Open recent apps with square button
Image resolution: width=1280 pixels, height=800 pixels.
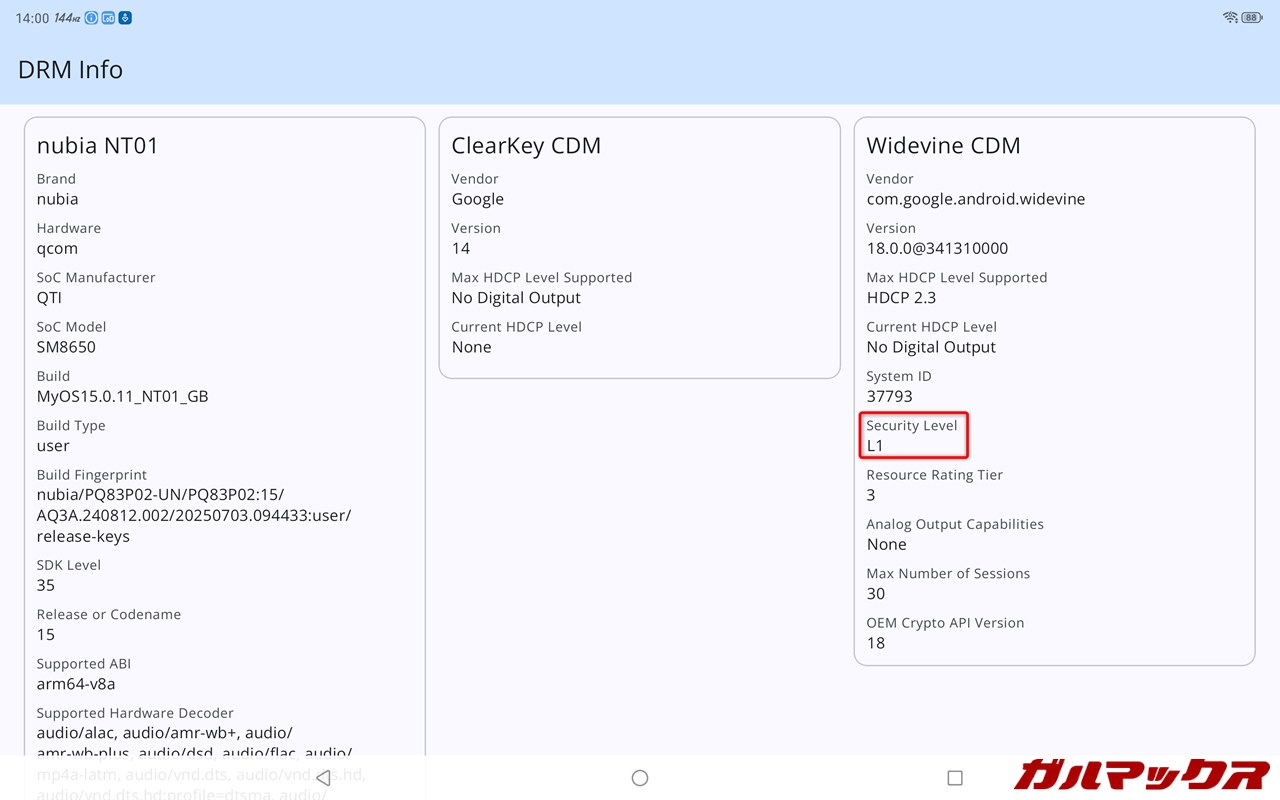click(955, 778)
